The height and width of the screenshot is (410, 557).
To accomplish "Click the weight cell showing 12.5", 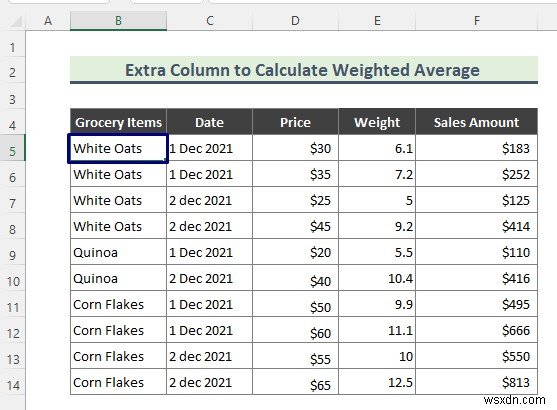I will (x=377, y=382).
